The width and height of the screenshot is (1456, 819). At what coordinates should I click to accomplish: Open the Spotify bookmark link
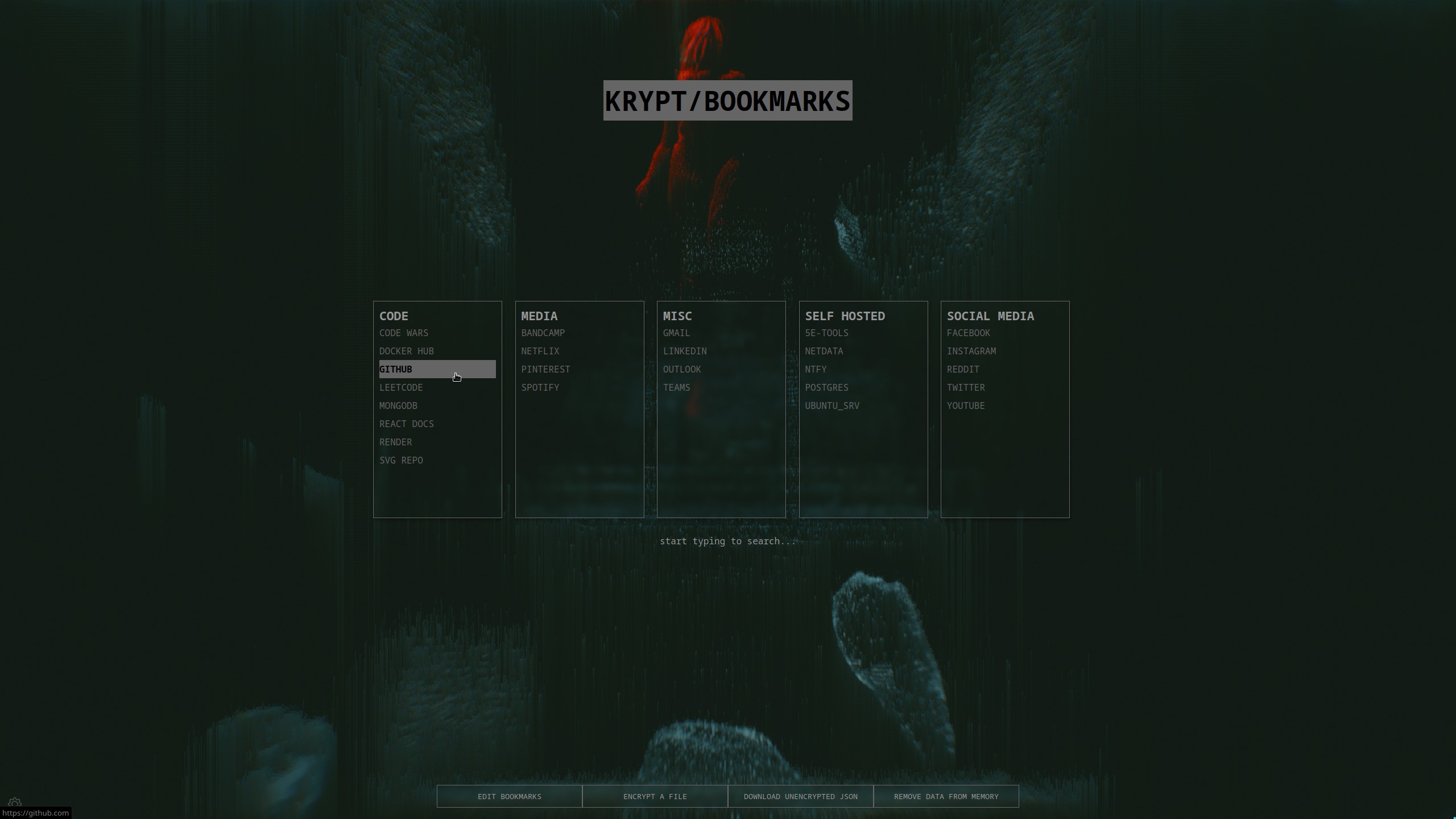tap(540, 387)
